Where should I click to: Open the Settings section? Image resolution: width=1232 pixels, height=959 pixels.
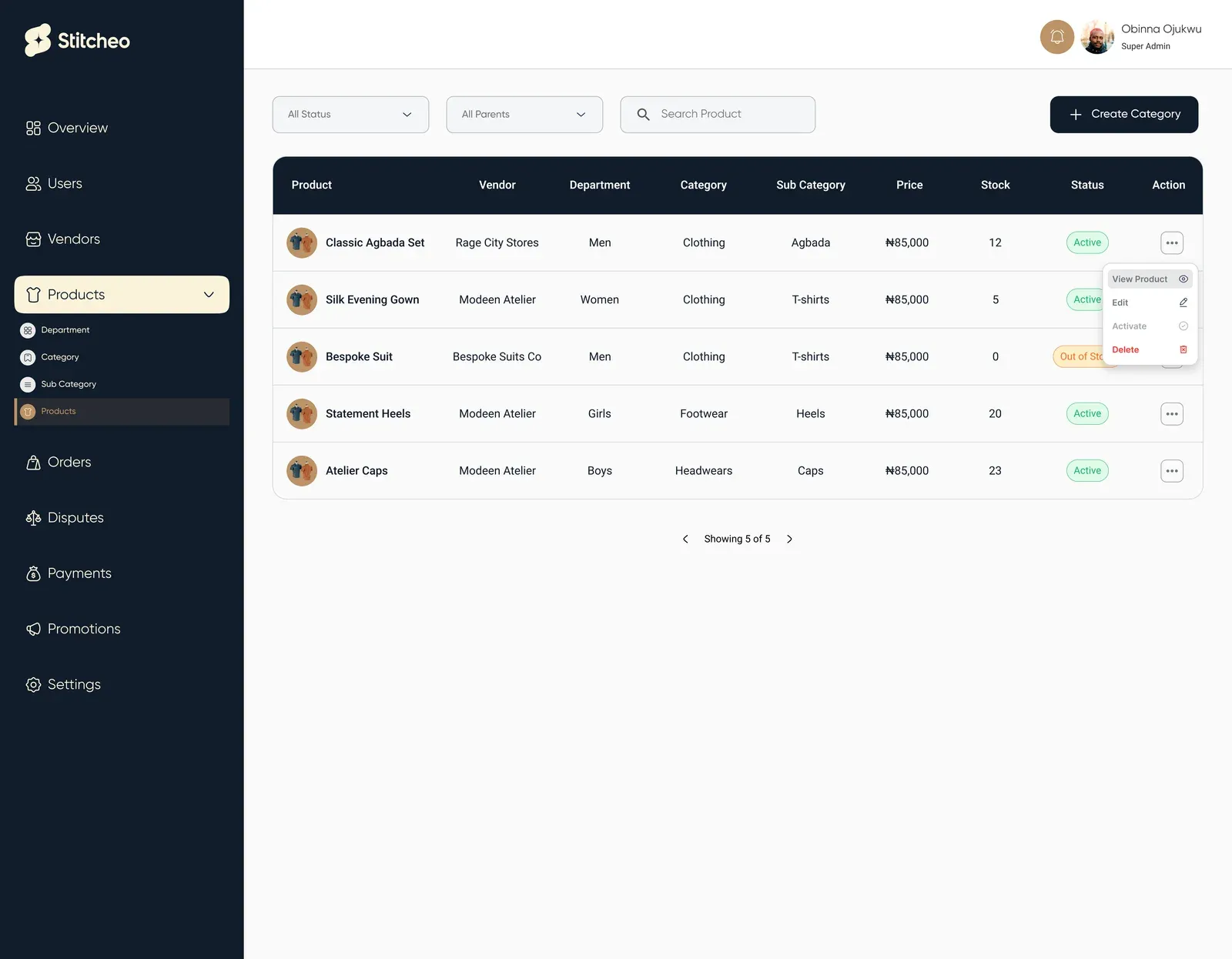click(63, 684)
